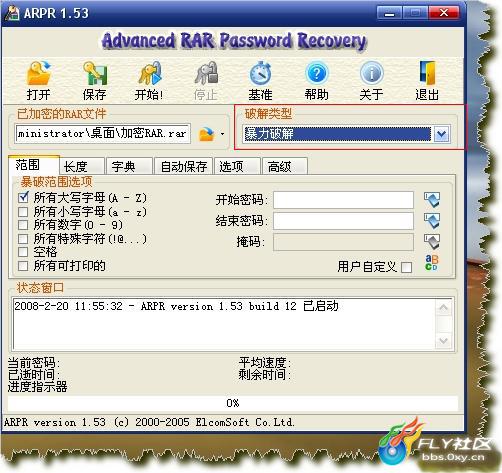Run the 基准 benchmark stopwatch icon
502x473 pixels.
pos(261,73)
